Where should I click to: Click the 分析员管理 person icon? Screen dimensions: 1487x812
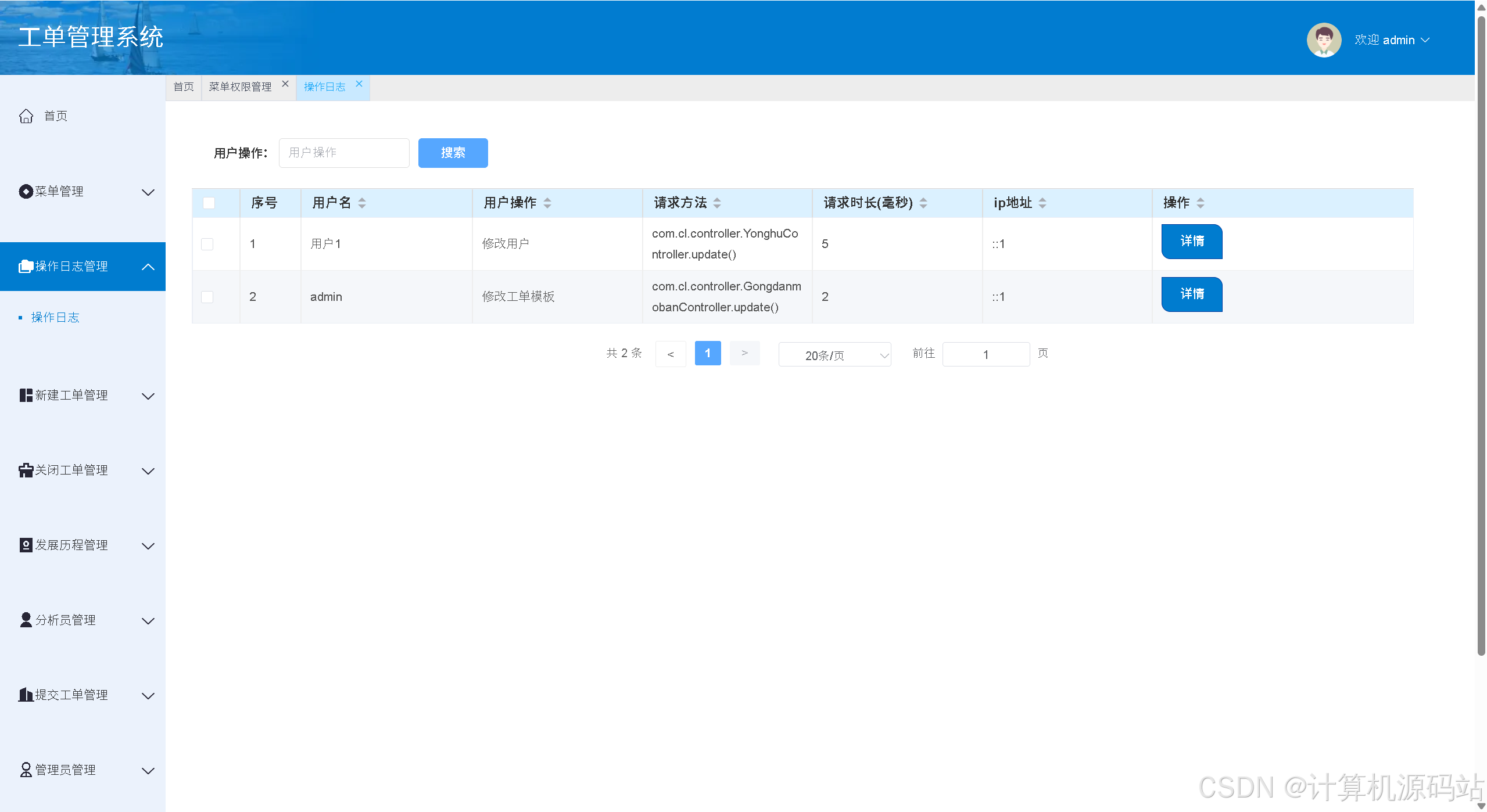tap(26, 620)
